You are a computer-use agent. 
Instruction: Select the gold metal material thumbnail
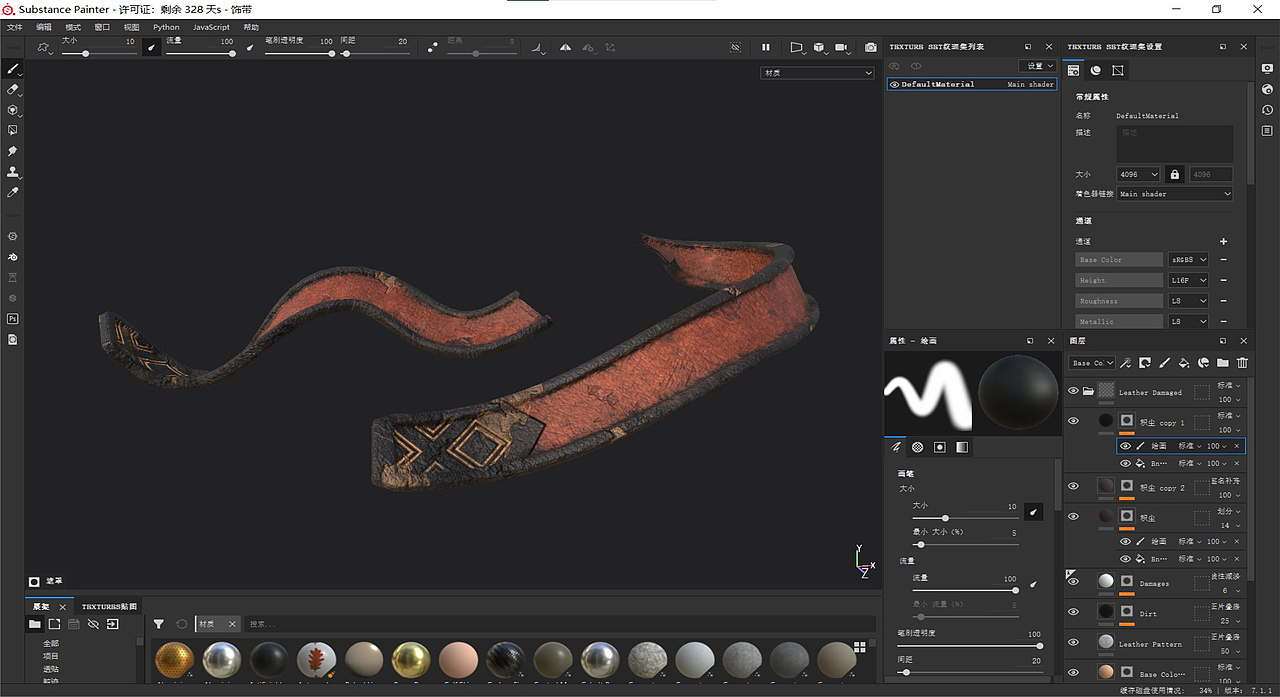[410, 661]
